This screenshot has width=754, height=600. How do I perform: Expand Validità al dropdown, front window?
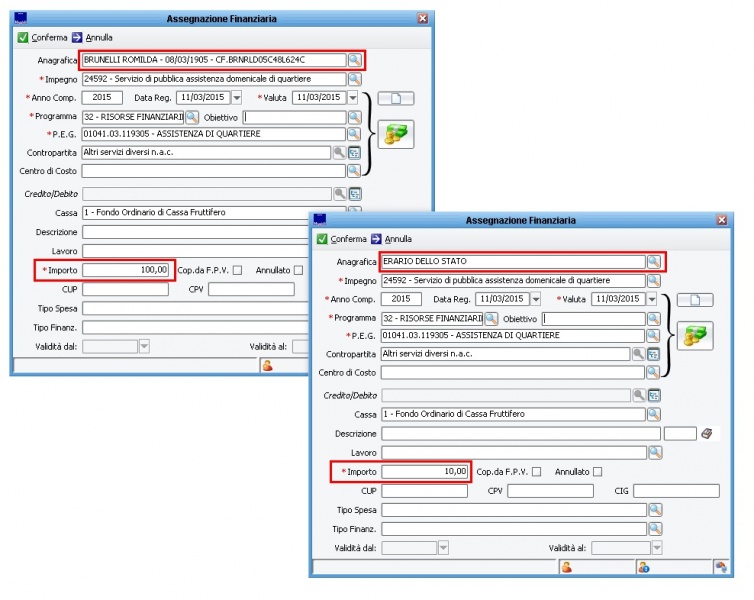[657, 548]
